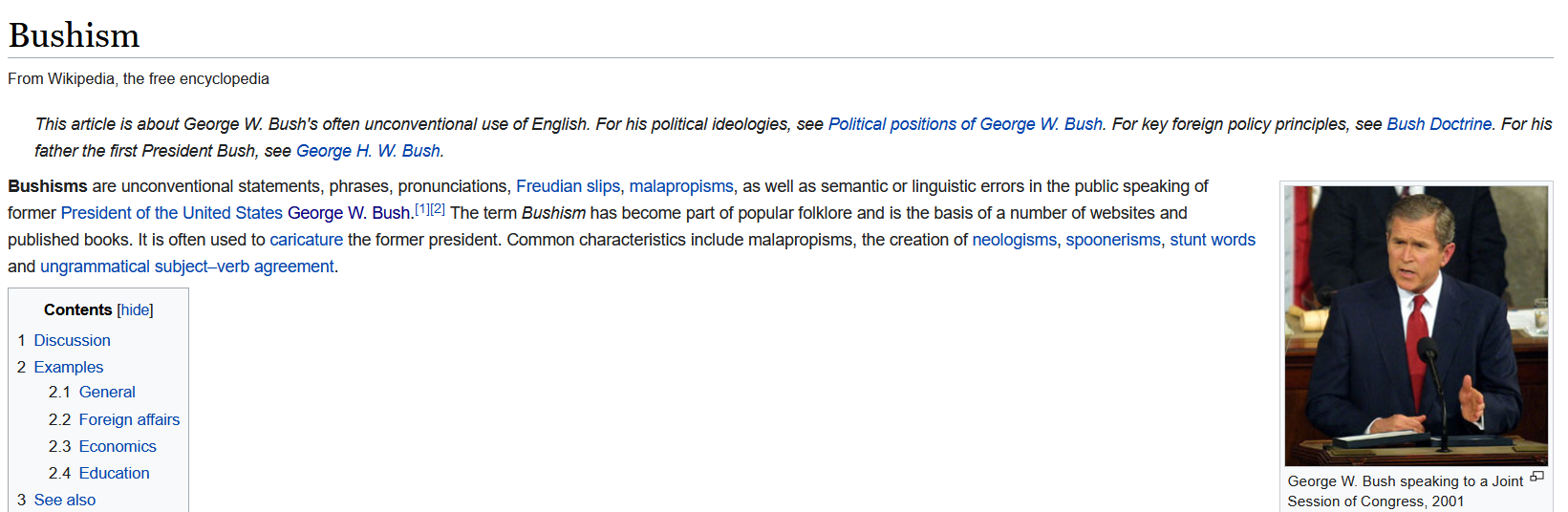Click the 'Contents' heading label
Screen dimensions: 1568x512
point(78,309)
